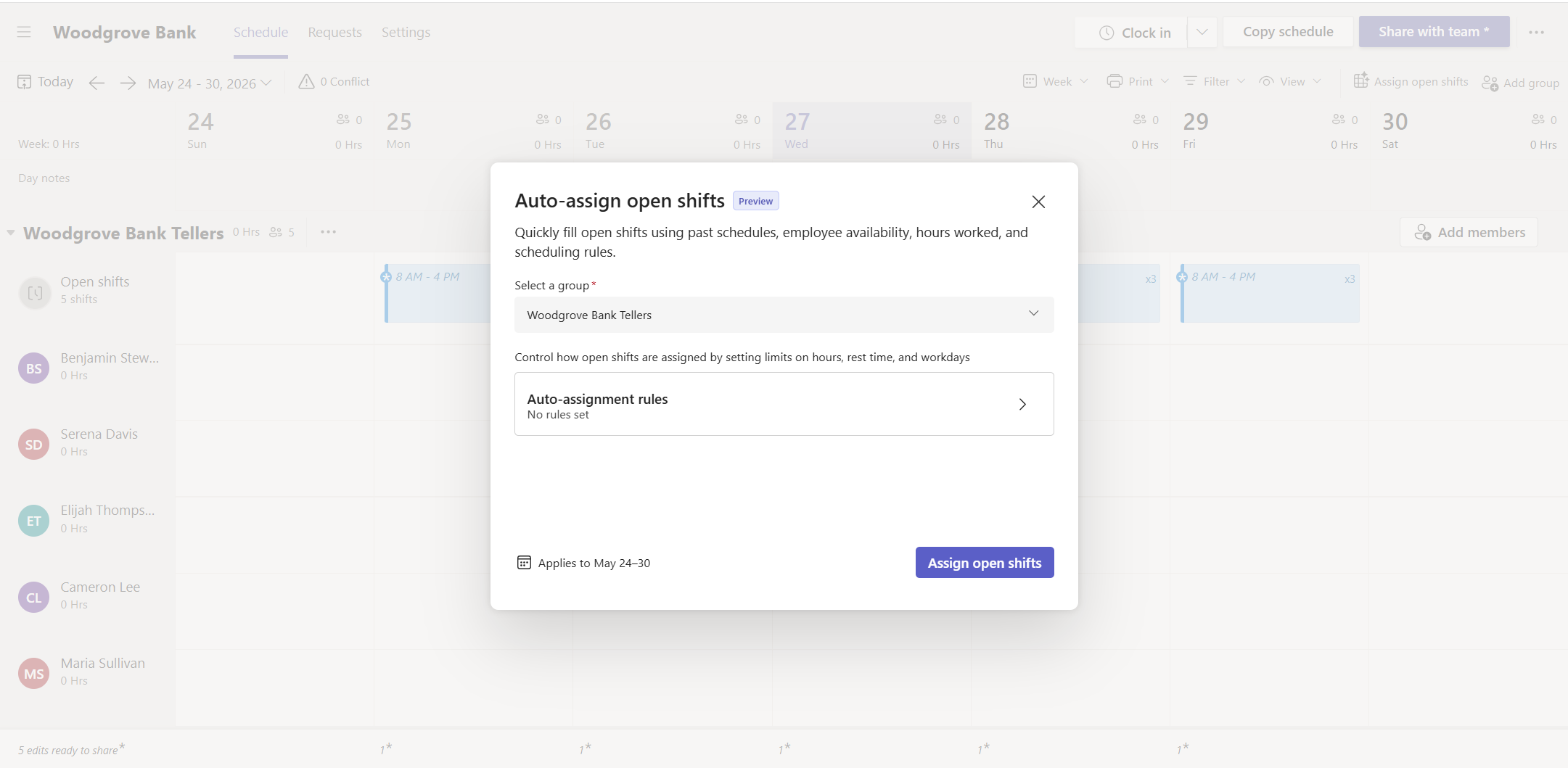This screenshot has height=768, width=1568.
Task: Click the Woodgrove Bank team title
Action: click(125, 33)
